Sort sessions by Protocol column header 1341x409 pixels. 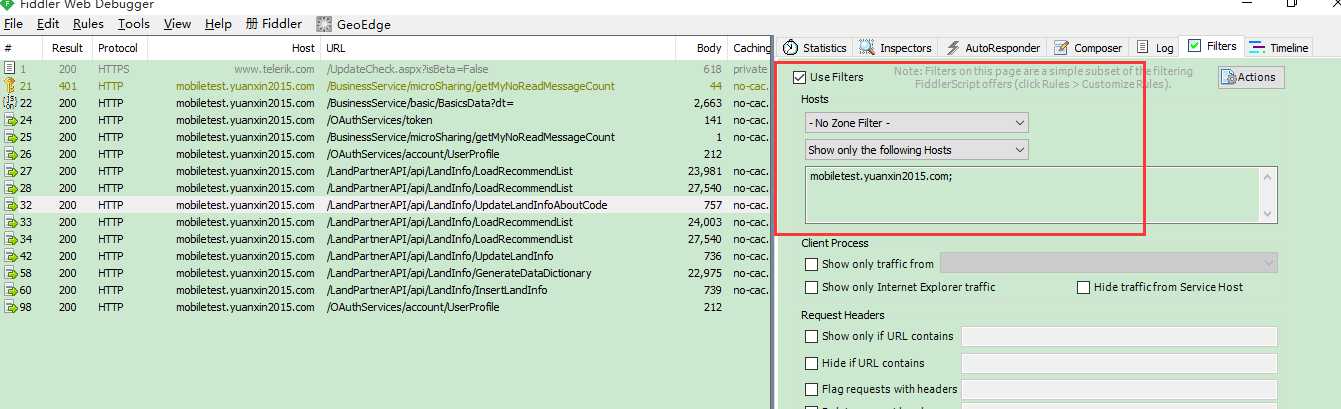(x=118, y=48)
